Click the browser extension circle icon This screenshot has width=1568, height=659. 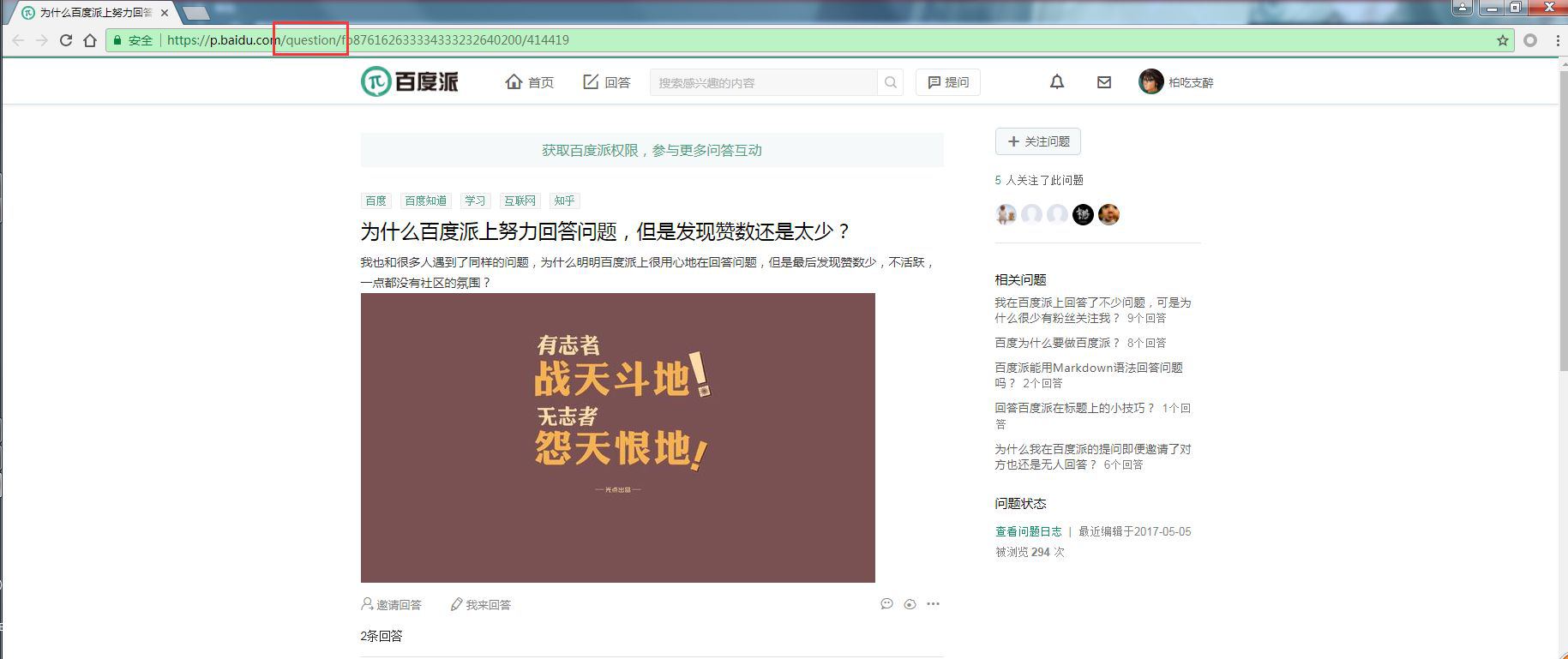[x=1530, y=40]
